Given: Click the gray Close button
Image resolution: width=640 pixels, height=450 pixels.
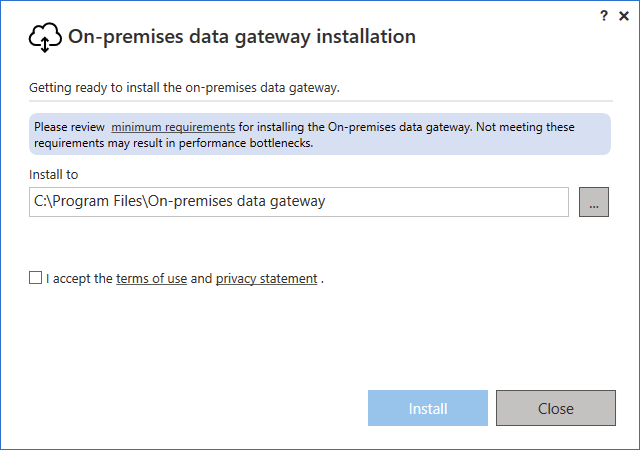Looking at the screenshot, I should pyautogui.click(x=556, y=408).
